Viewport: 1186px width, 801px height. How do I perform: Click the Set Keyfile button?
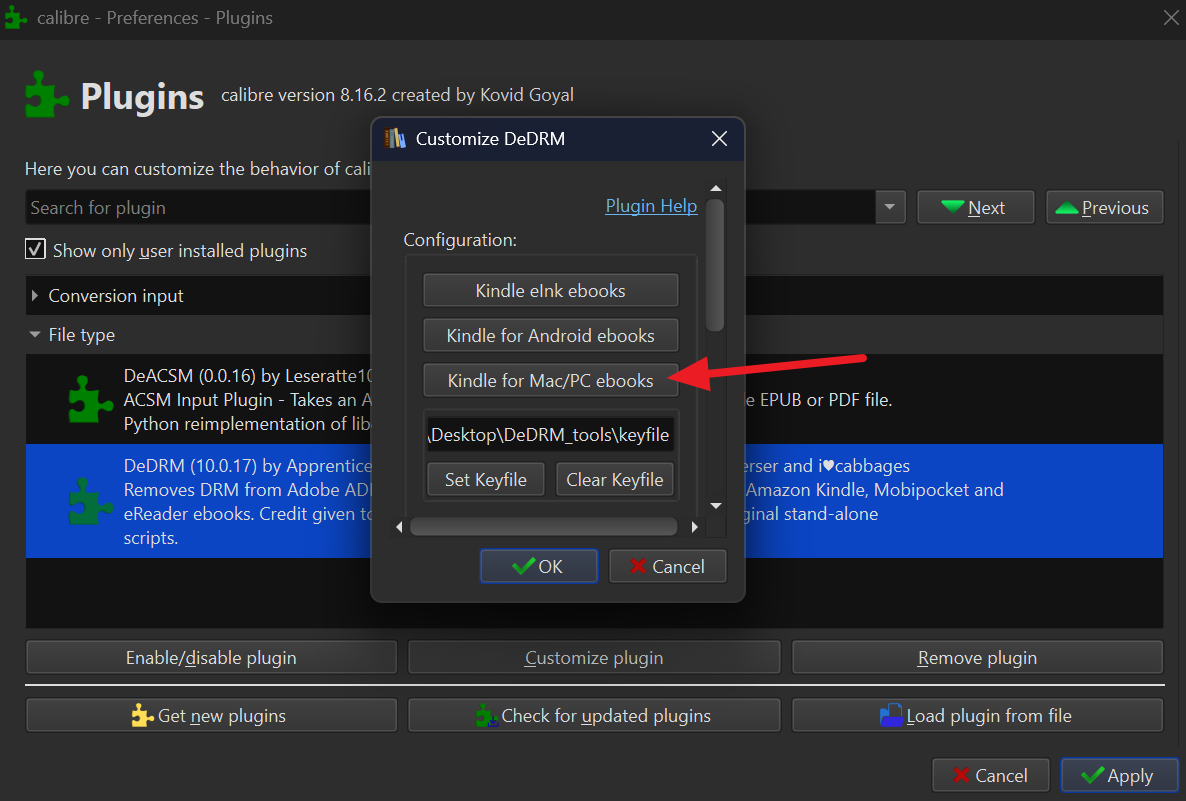485,480
